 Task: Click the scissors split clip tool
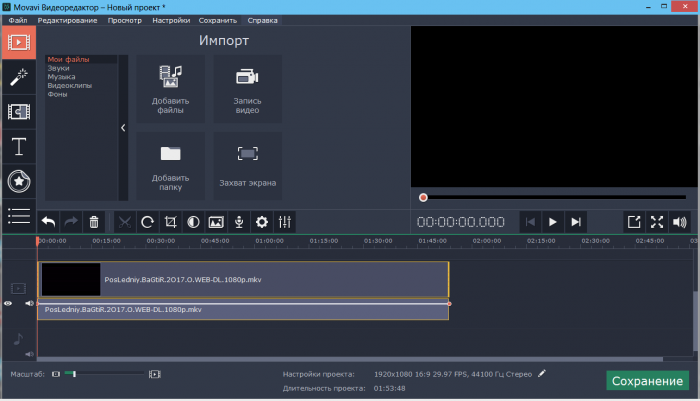pos(124,222)
